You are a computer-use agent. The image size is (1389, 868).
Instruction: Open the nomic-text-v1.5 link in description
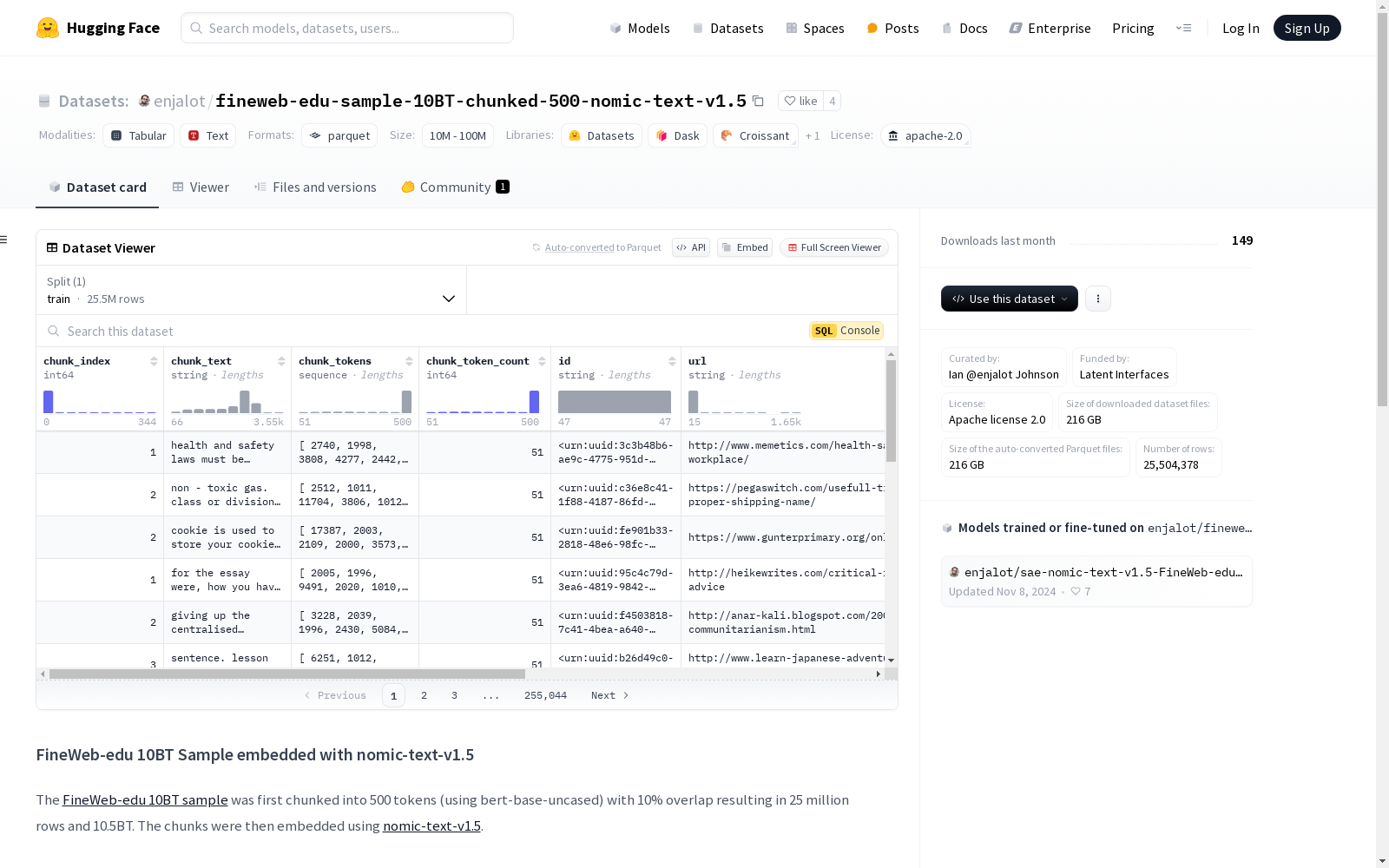[x=431, y=825]
